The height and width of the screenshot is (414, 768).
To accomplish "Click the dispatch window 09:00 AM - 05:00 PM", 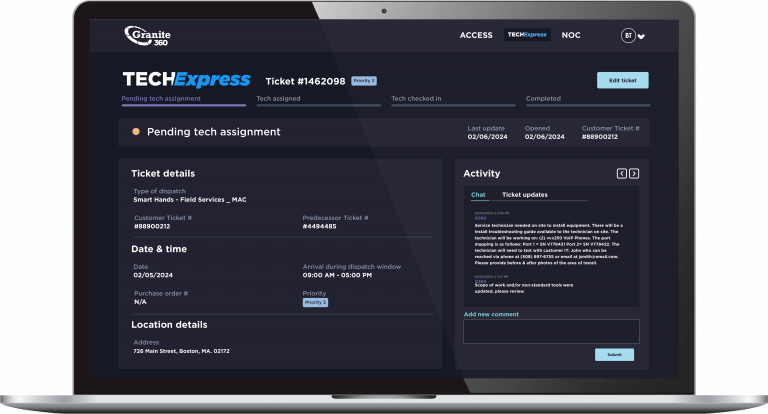I will 337,275.
